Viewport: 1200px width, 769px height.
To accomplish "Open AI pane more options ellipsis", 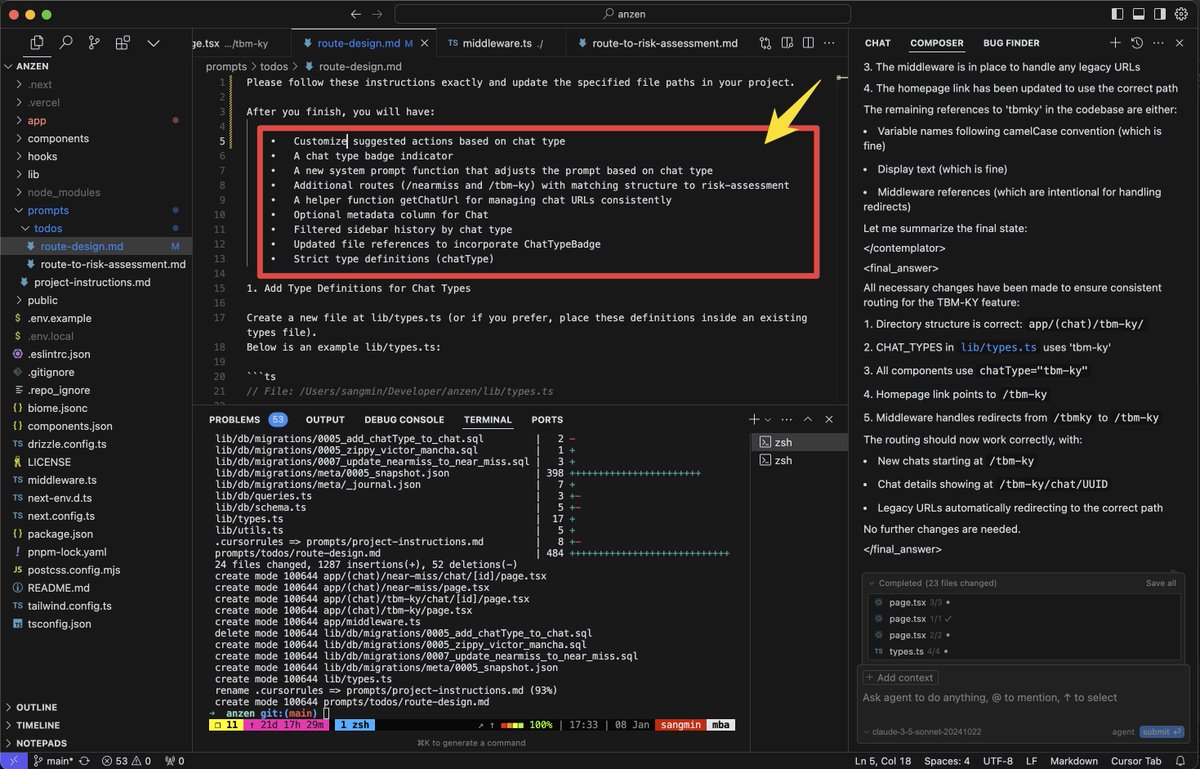I will [1158, 43].
